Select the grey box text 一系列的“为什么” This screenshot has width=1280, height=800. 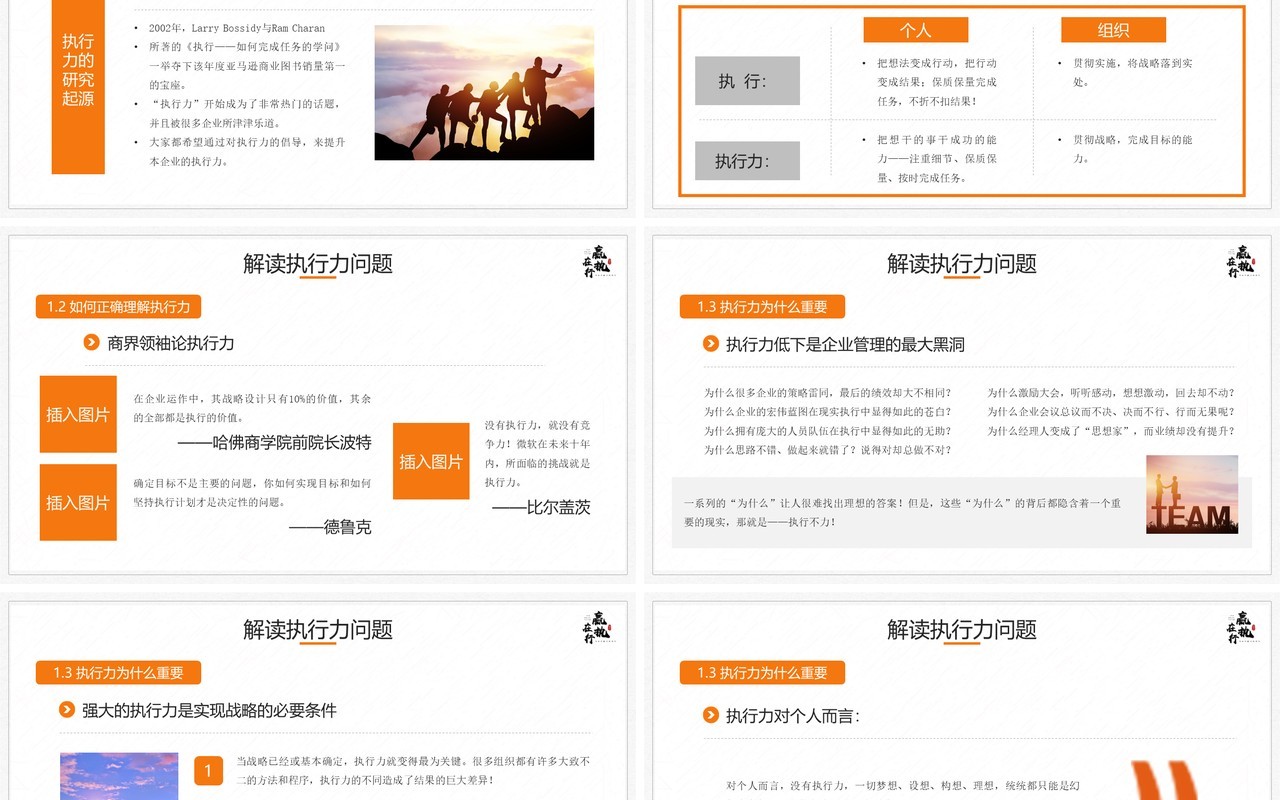[x=902, y=512]
